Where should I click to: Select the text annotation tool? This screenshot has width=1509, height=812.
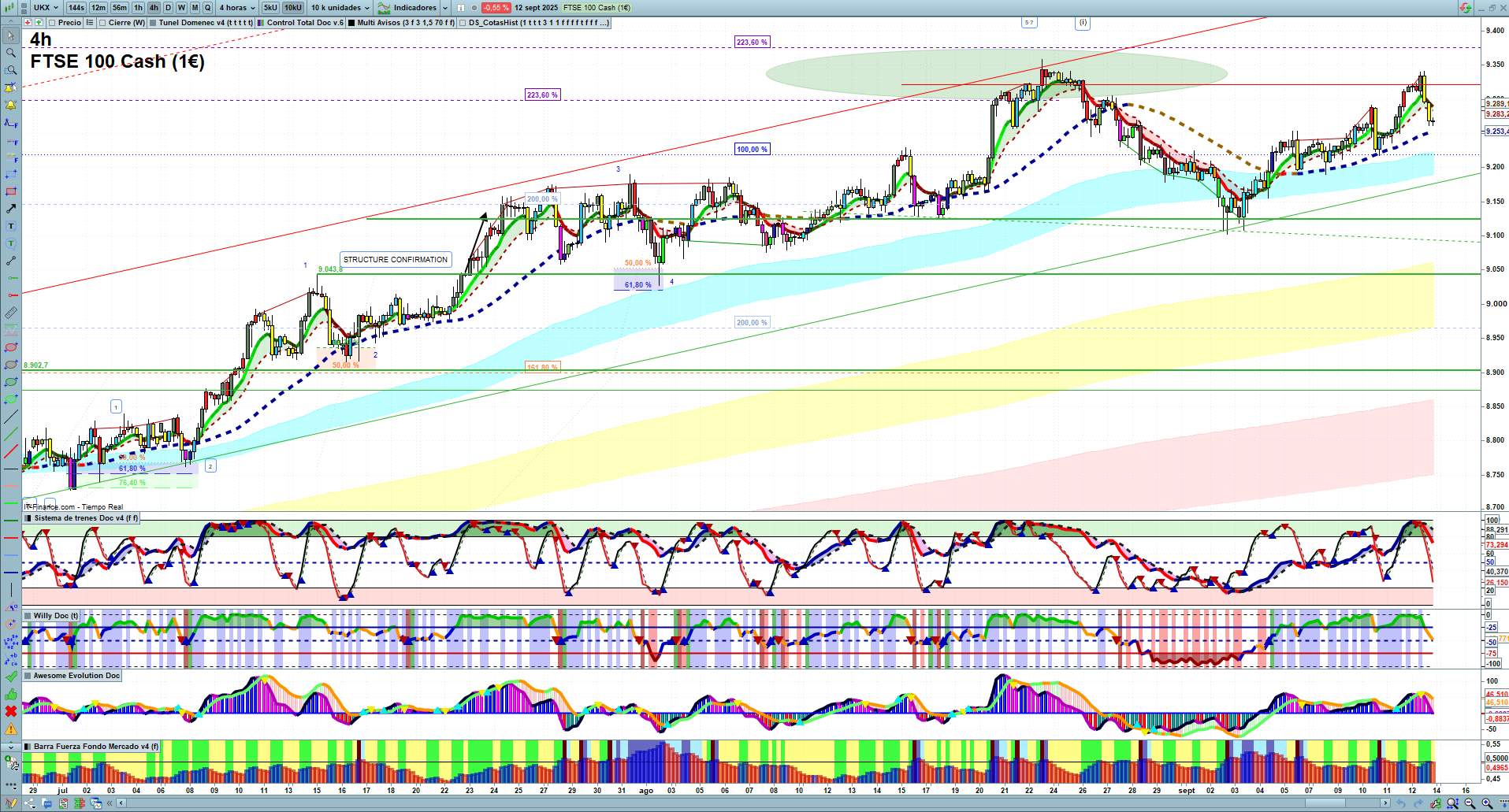(11, 226)
